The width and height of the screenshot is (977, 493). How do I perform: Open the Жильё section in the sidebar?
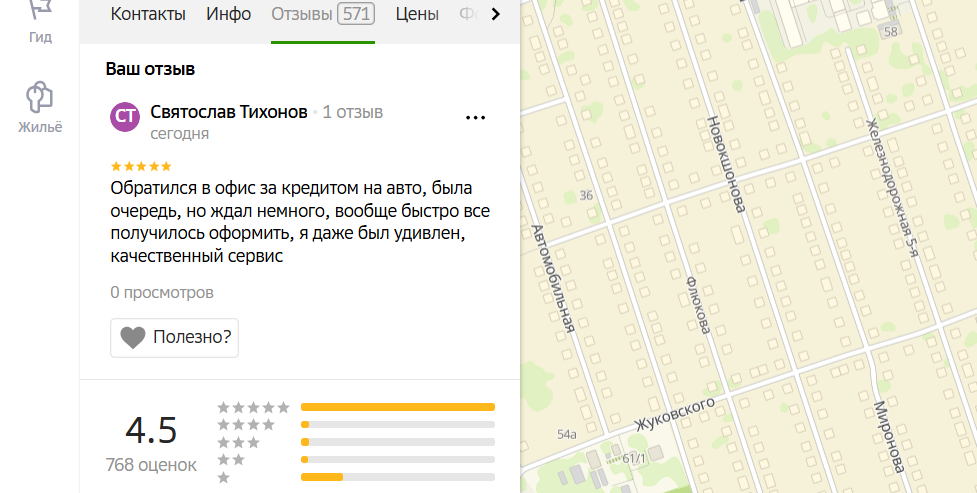pos(40,107)
